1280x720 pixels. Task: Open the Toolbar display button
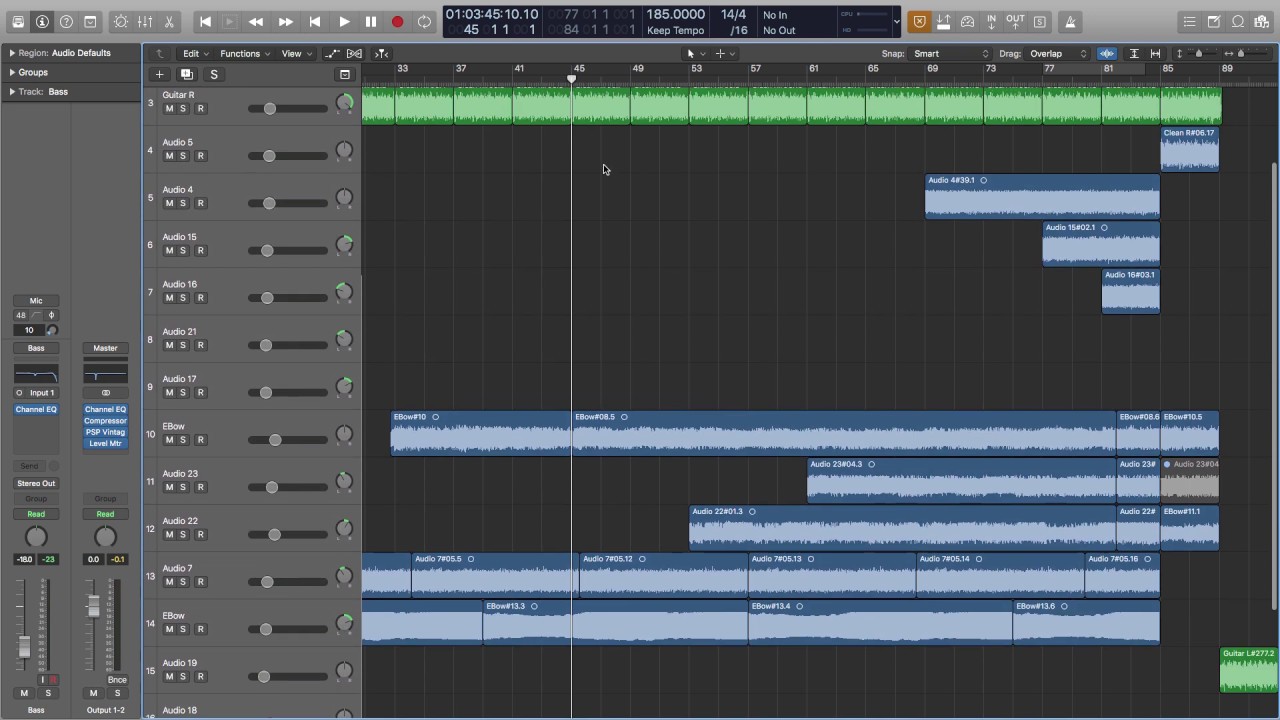[x=90, y=22]
